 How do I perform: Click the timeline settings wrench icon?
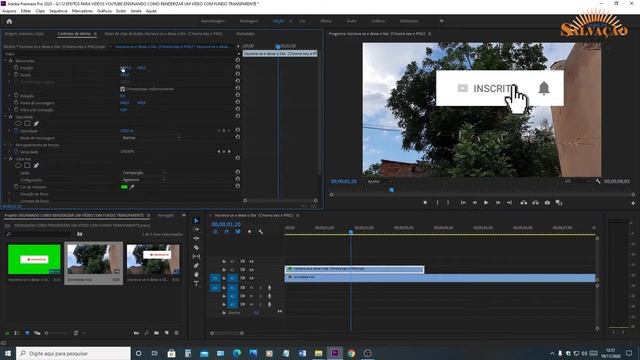click(260, 232)
